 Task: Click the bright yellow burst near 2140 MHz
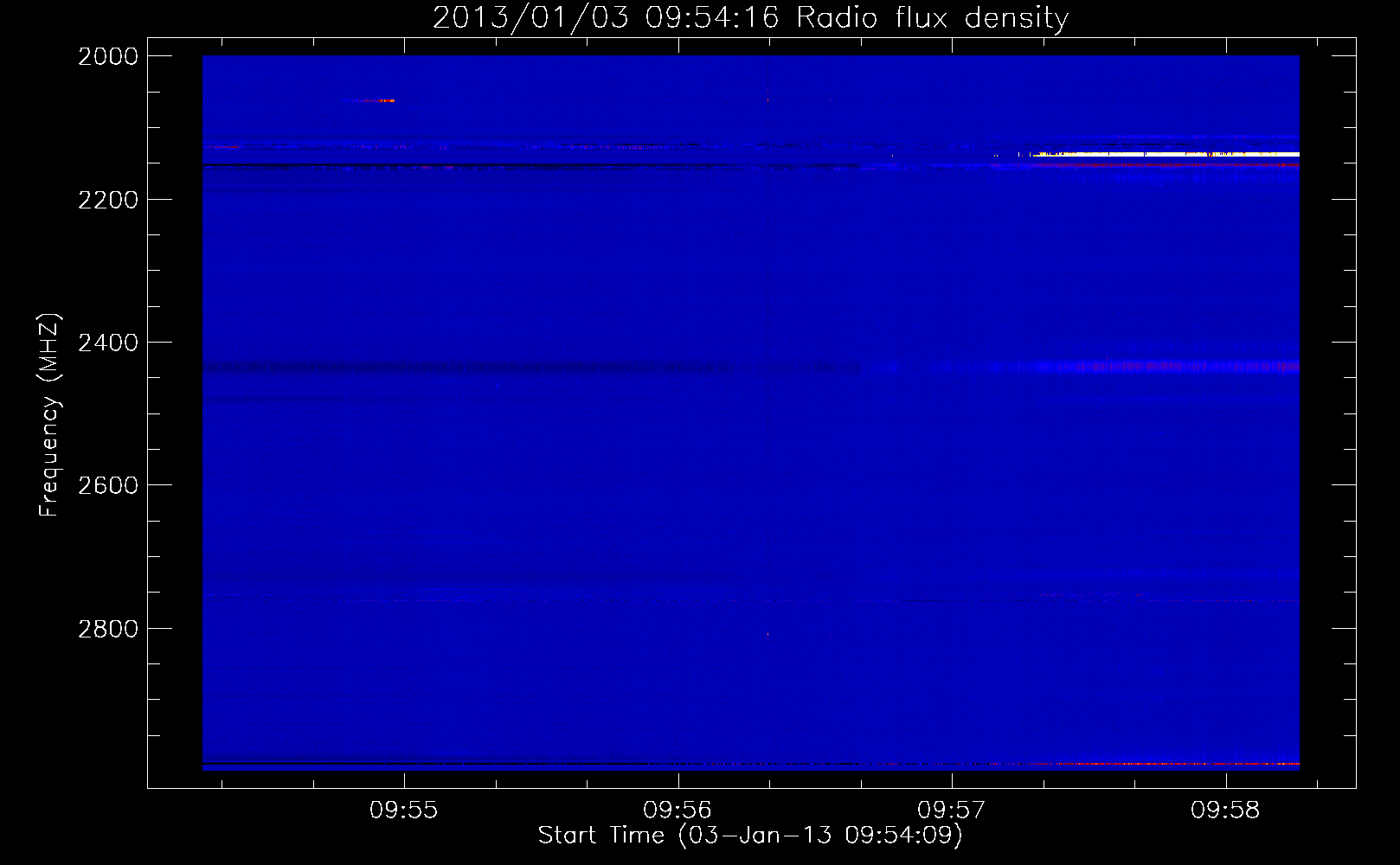[1165, 154]
